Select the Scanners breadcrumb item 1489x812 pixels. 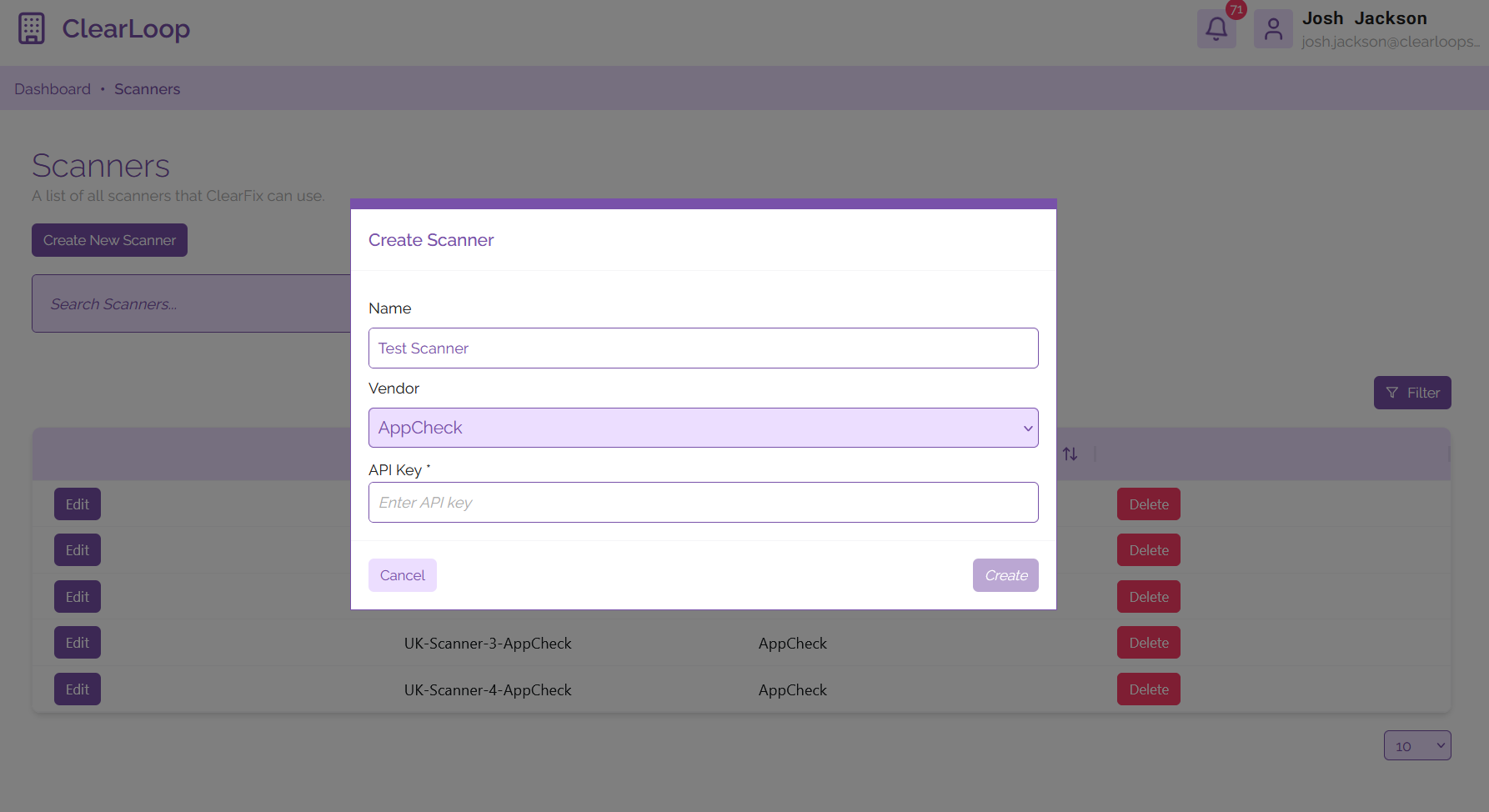click(147, 88)
